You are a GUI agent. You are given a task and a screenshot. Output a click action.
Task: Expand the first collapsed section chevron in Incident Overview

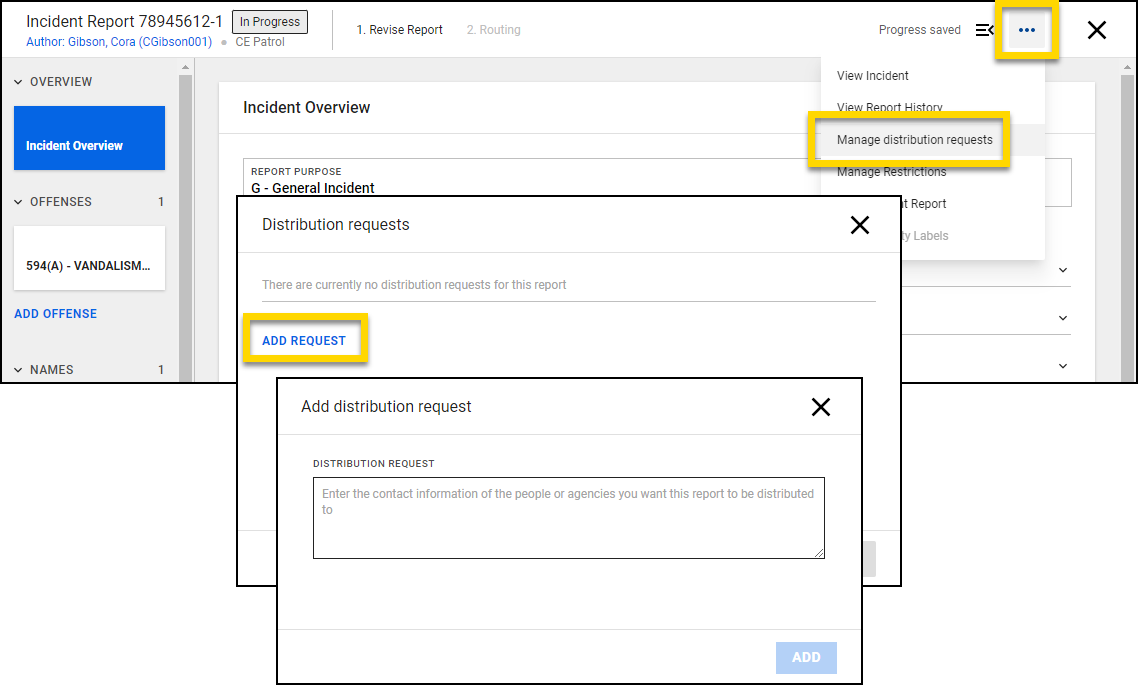1062,270
